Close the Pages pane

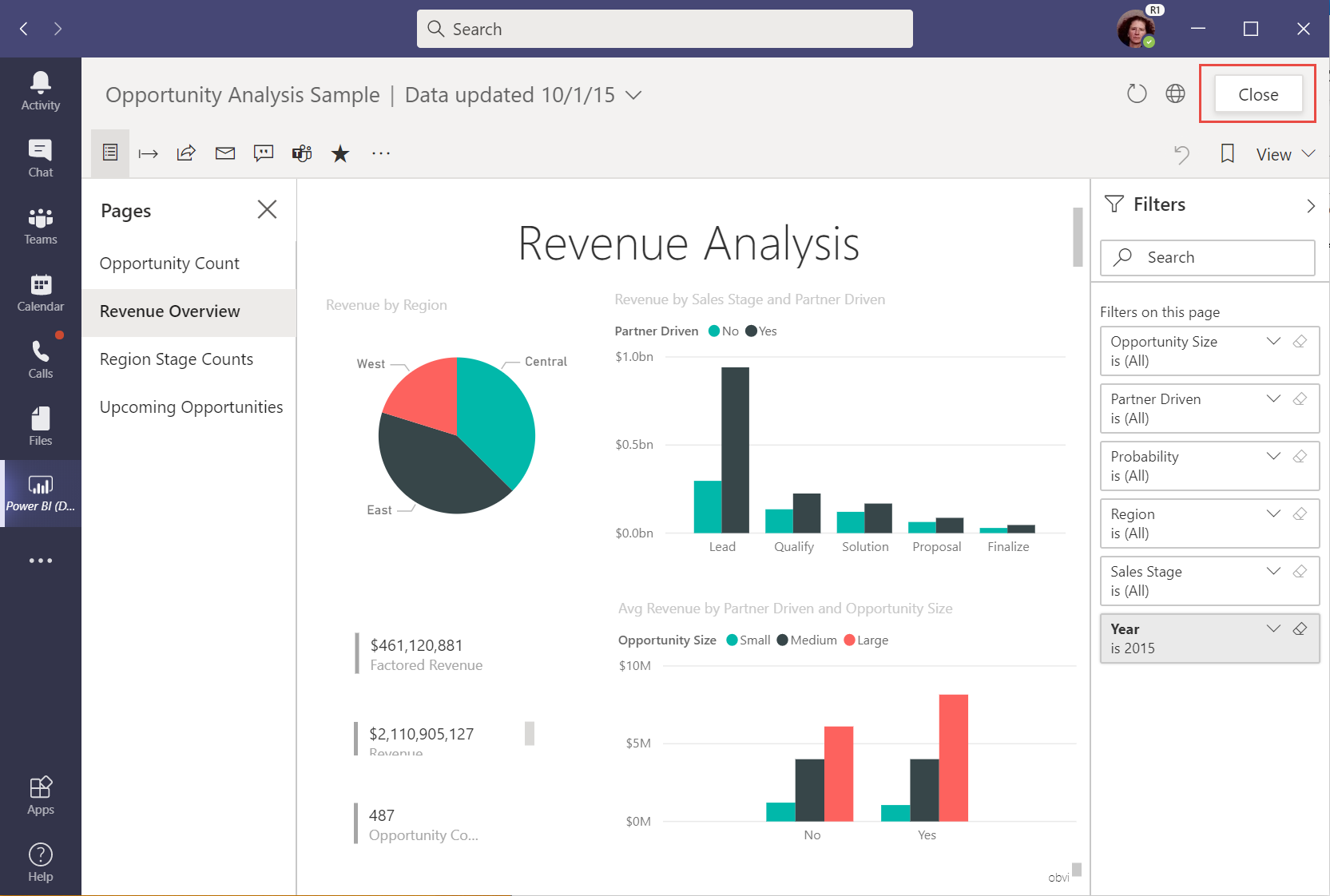tap(268, 209)
